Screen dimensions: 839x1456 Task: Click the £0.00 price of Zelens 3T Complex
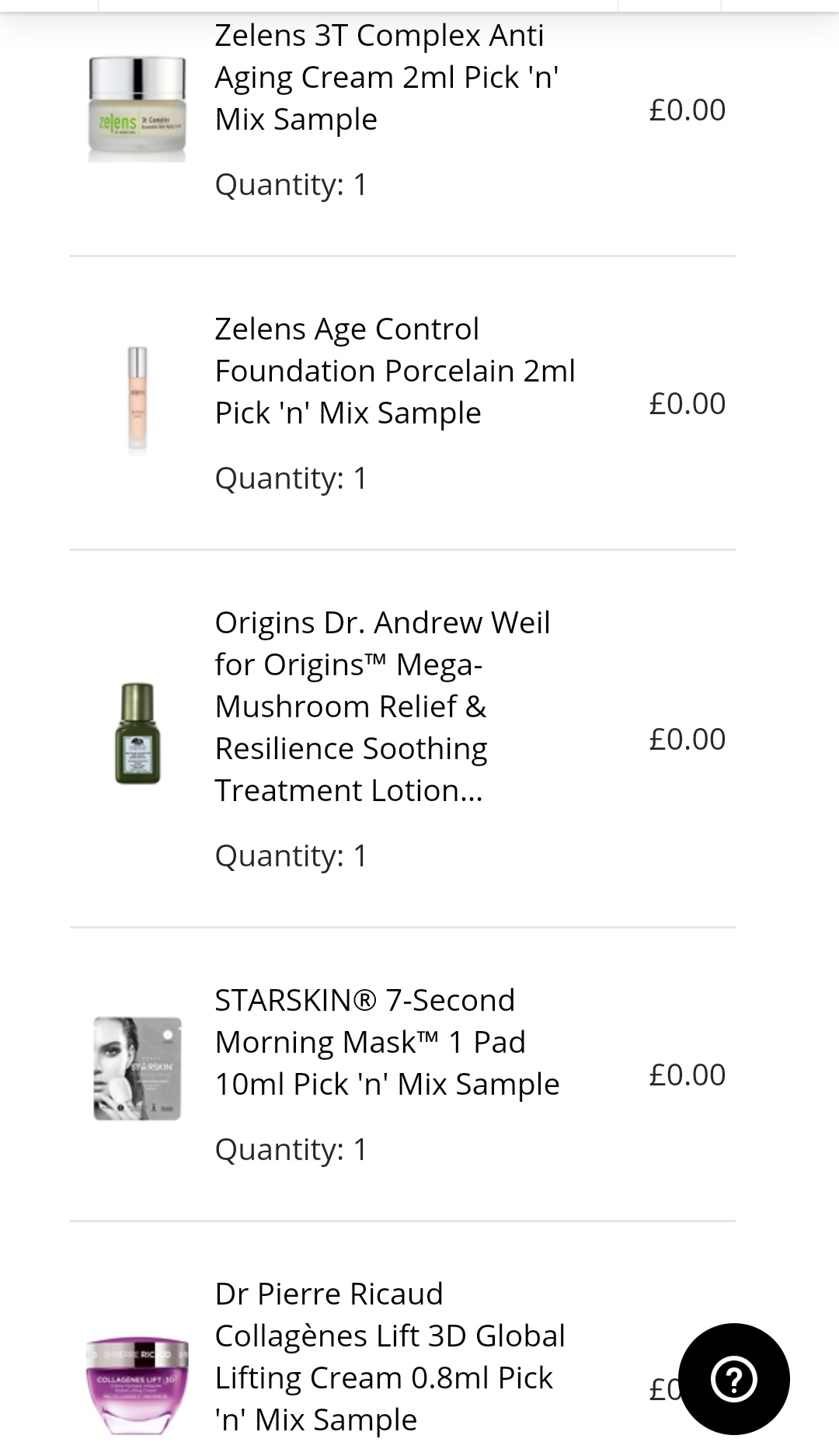pos(687,110)
